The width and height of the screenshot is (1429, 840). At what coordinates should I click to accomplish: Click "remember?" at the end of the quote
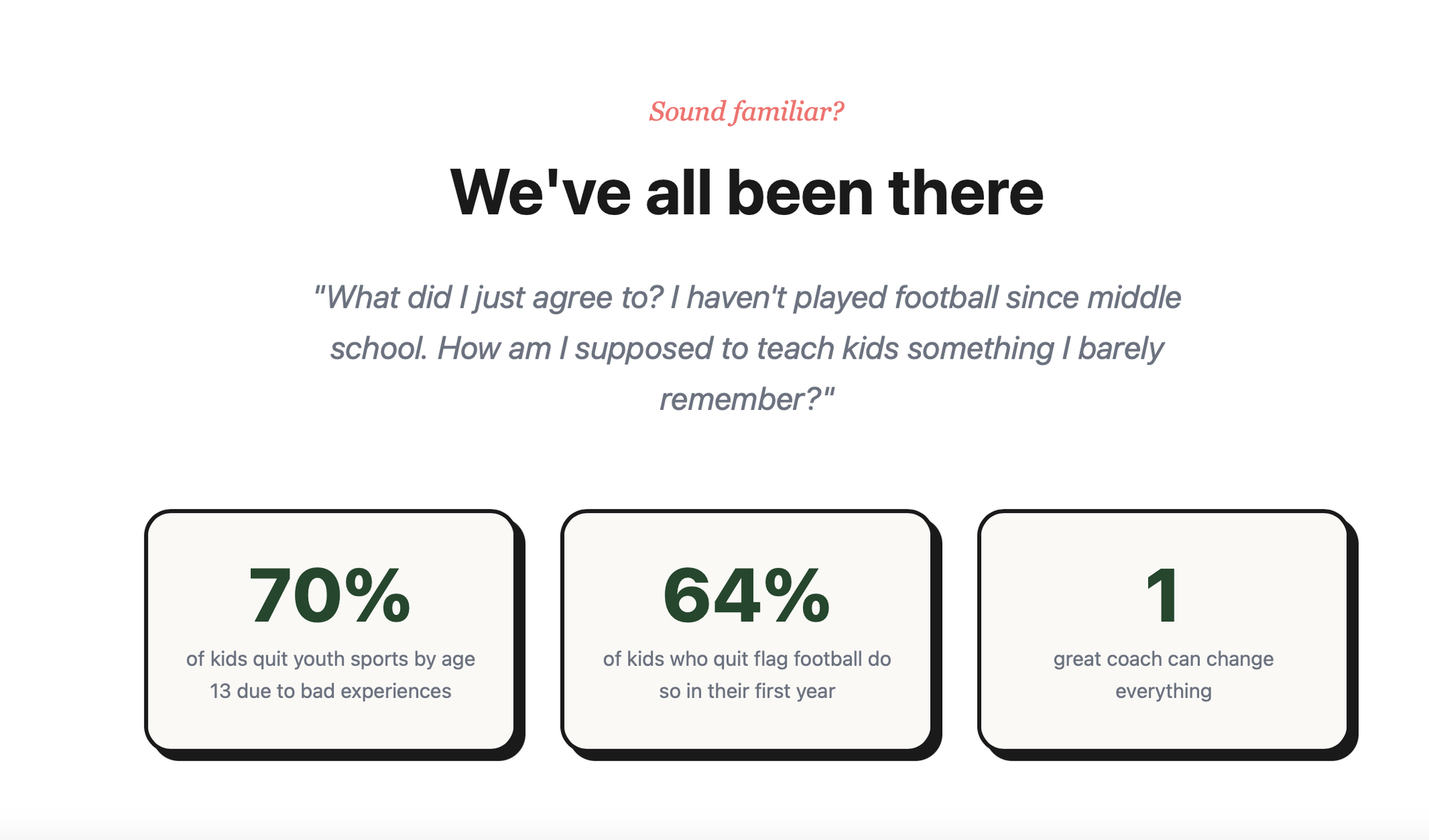pos(746,399)
